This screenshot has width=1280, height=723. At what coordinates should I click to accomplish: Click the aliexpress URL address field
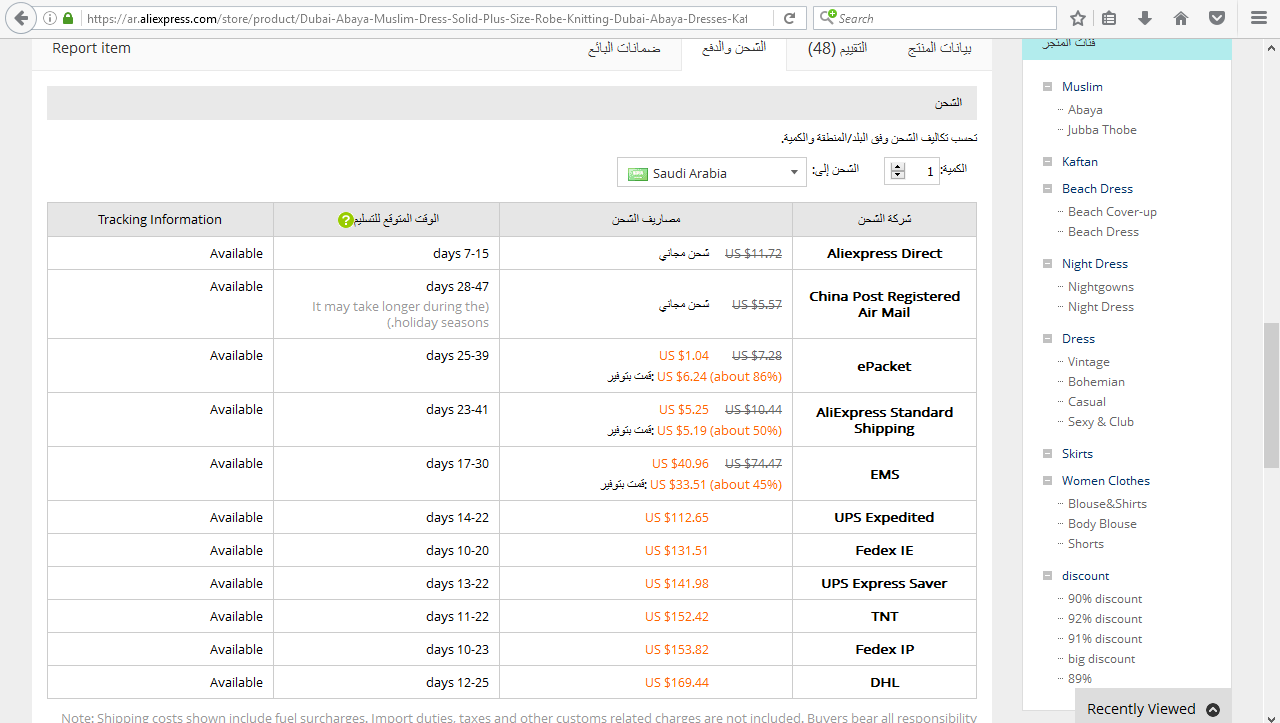(415, 18)
